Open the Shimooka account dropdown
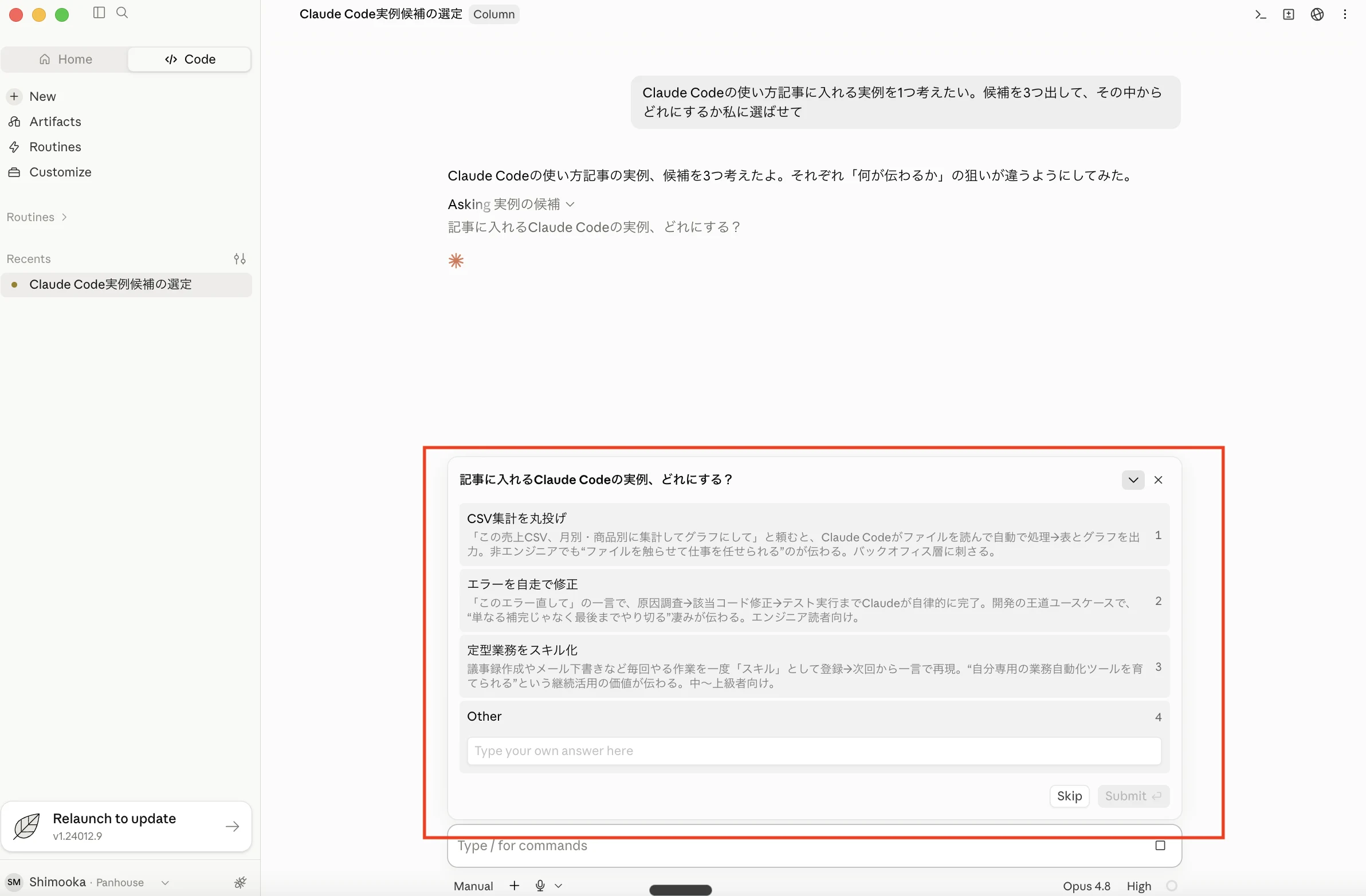The height and width of the screenshot is (896, 1366). click(x=164, y=882)
